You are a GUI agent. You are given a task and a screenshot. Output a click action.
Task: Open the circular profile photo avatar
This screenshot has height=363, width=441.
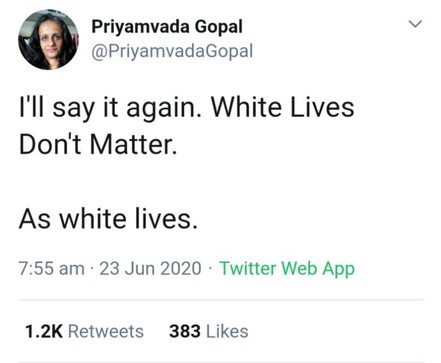[x=48, y=40]
